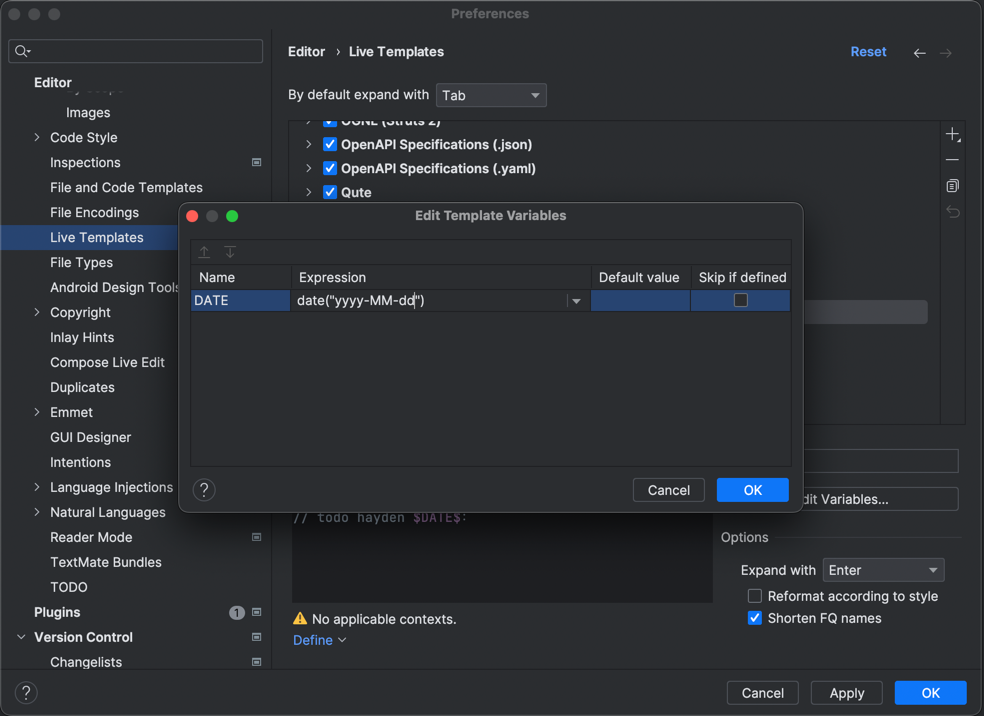Enable Reformat according to style
Image resolution: width=984 pixels, height=716 pixels.
[755, 596]
